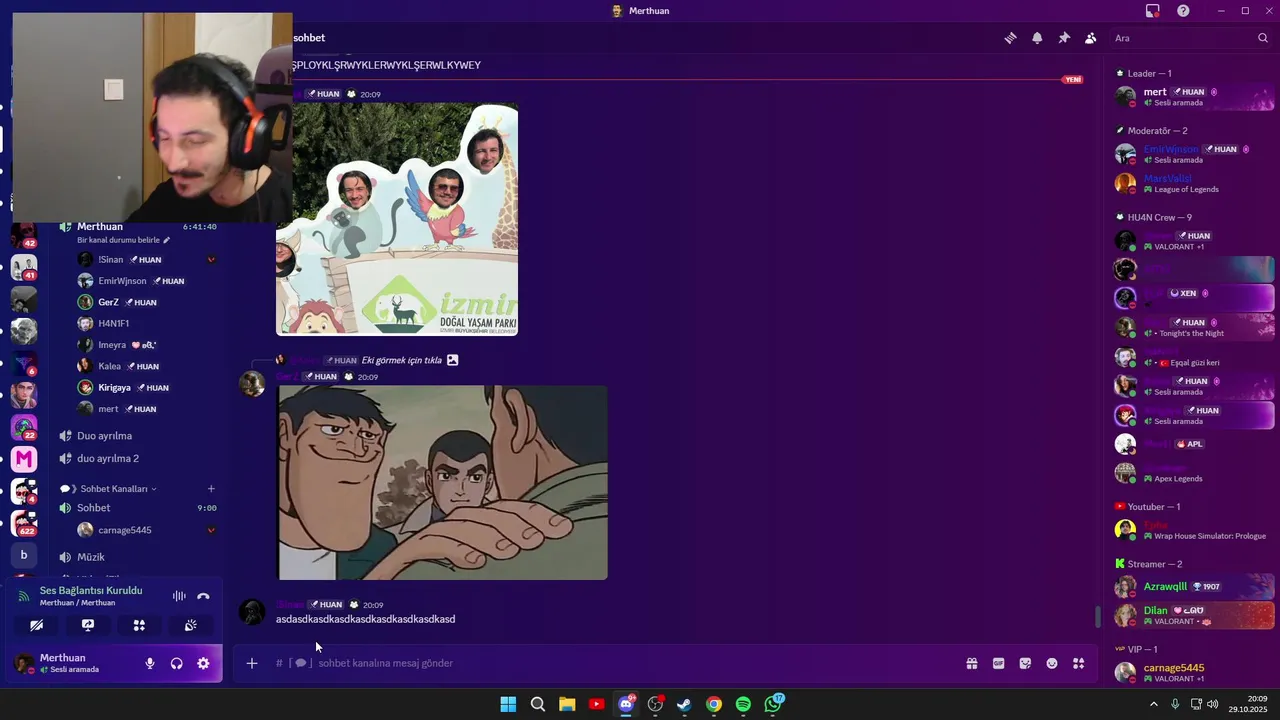1280x720 pixels.
Task: Open the server icon labeled b
Action: tap(24, 554)
